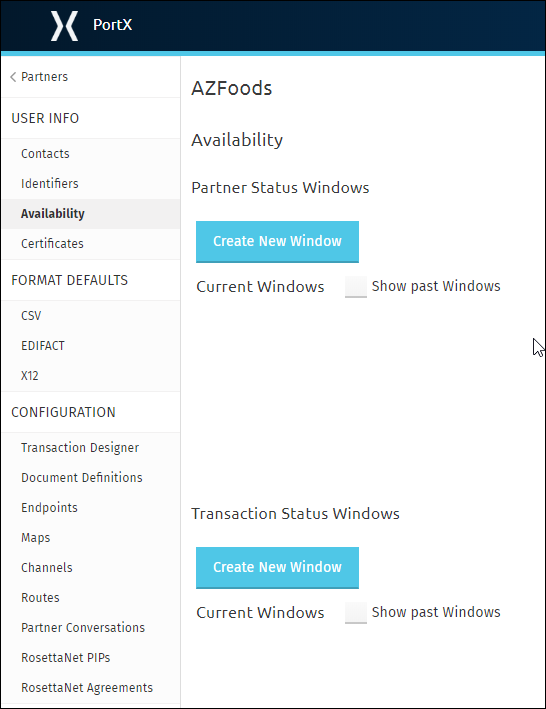Viewport: 546px width, 709px height.
Task: Open CSV format defaults
Action: pyautogui.click(x=31, y=316)
